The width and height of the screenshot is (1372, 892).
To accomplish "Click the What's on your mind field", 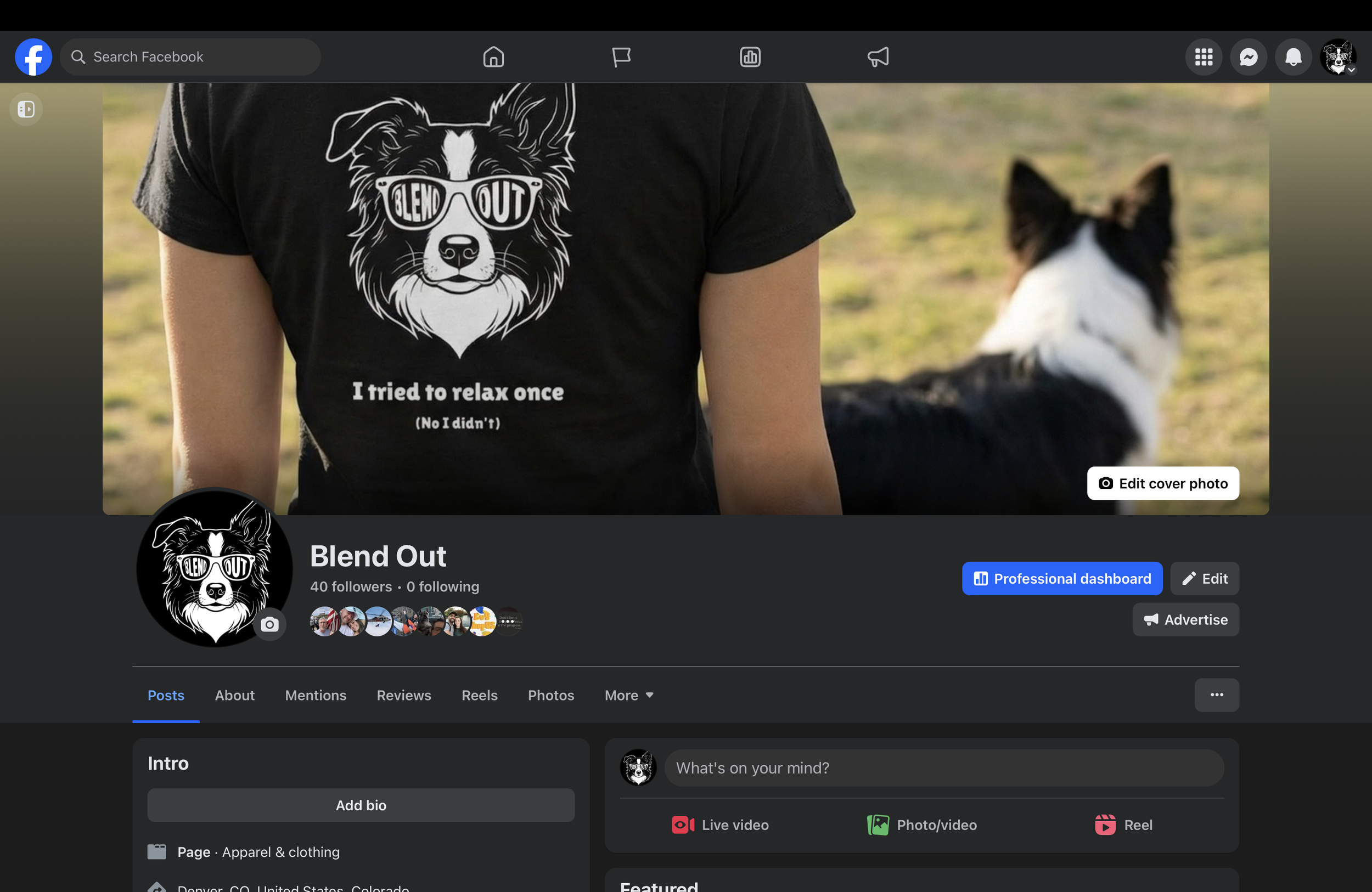I will click(944, 768).
